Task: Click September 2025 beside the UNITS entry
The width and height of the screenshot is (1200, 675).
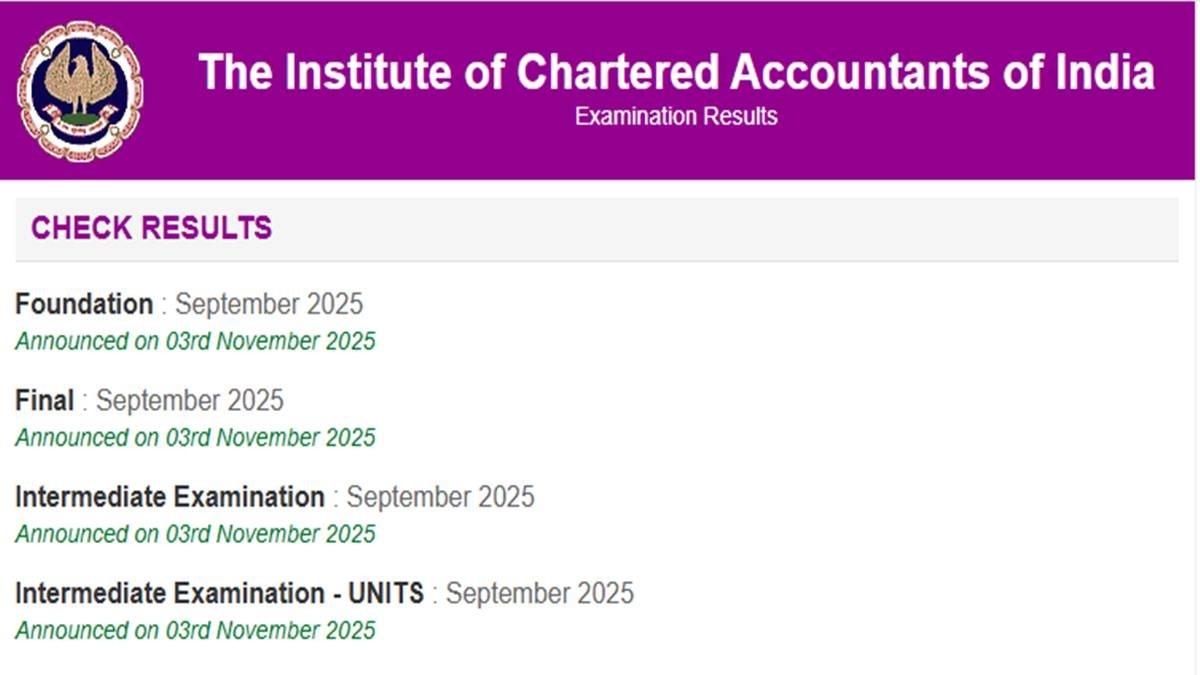Action: click(x=539, y=593)
